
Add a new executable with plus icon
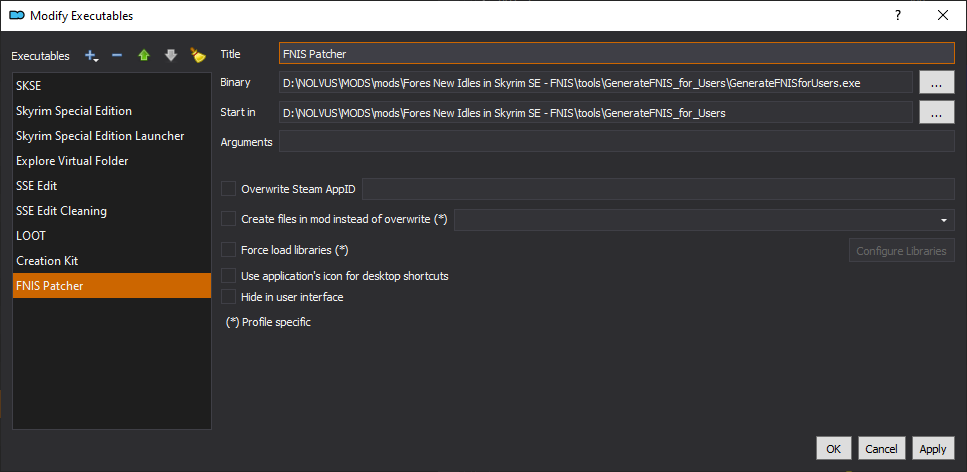coord(91,56)
